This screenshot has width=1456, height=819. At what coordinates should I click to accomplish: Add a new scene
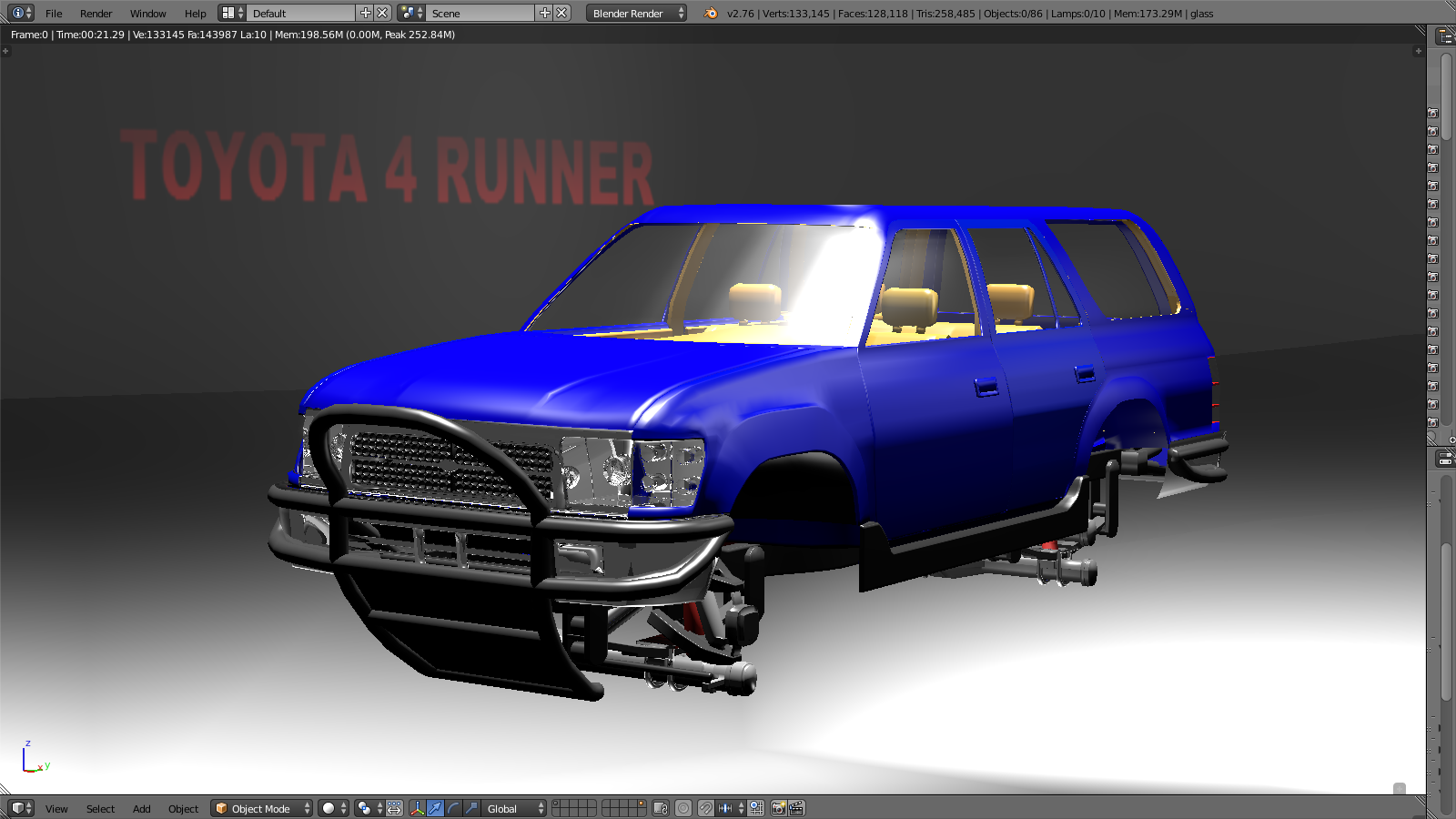pyautogui.click(x=545, y=13)
